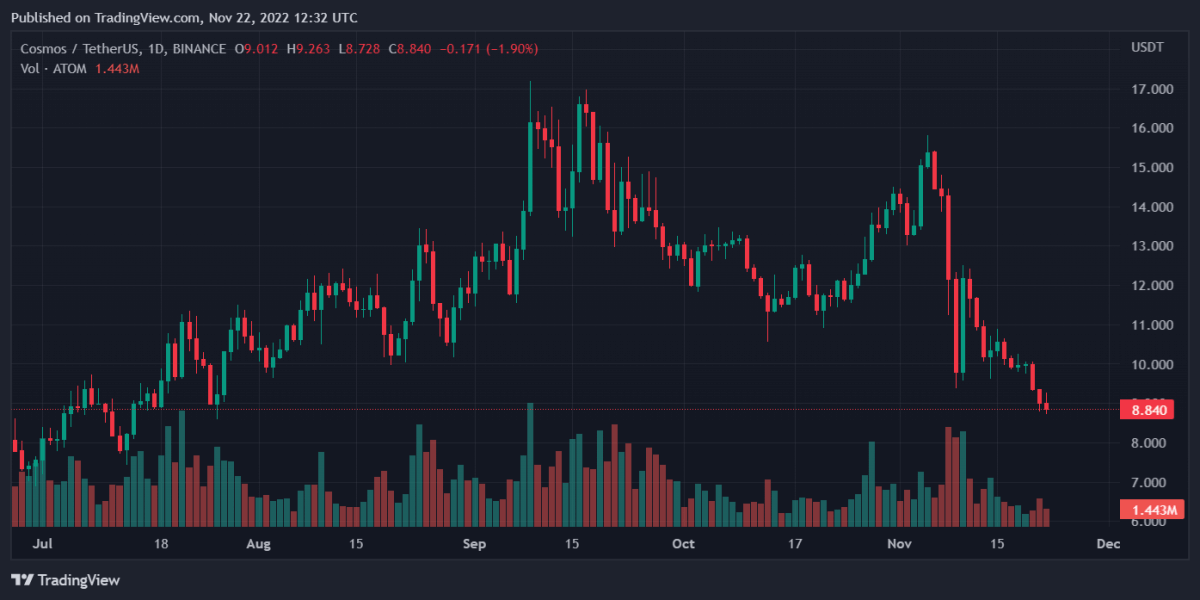
Task: Click the USDT currency label
Action: (x=1147, y=48)
